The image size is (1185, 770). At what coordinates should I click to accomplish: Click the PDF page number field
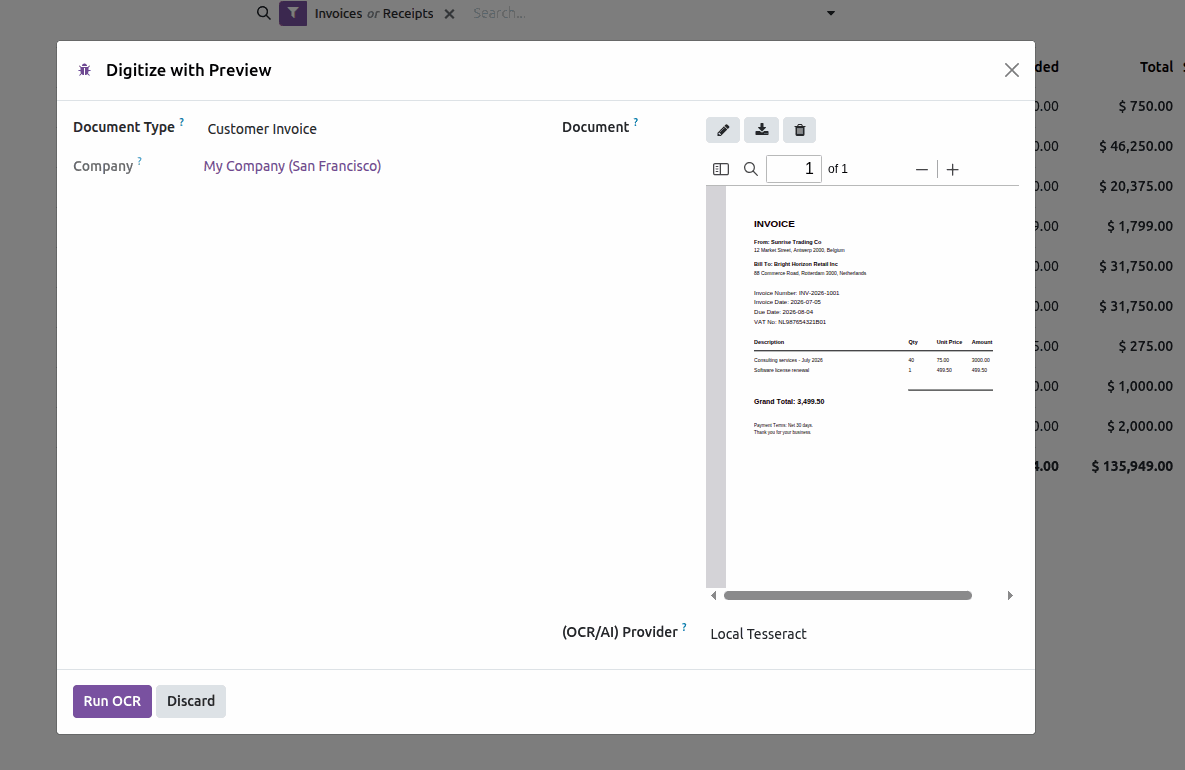click(x=794, y=169)
